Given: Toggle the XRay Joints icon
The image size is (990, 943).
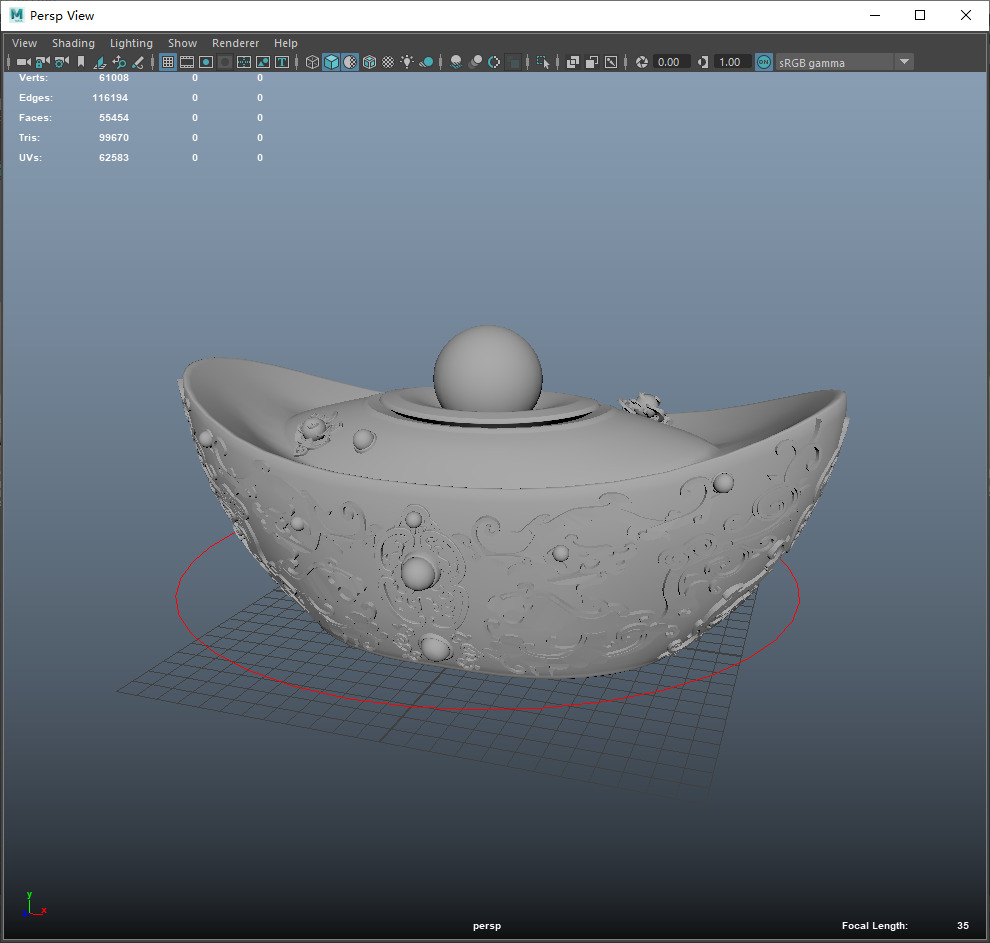Looking at the screenshot, I should click(611, 62).
